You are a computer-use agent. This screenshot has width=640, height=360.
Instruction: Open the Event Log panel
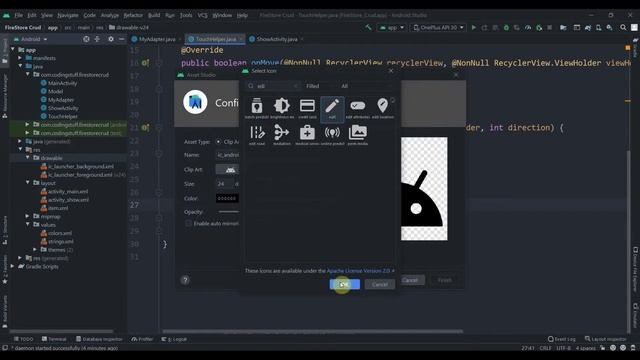click(x=562, y=339)
